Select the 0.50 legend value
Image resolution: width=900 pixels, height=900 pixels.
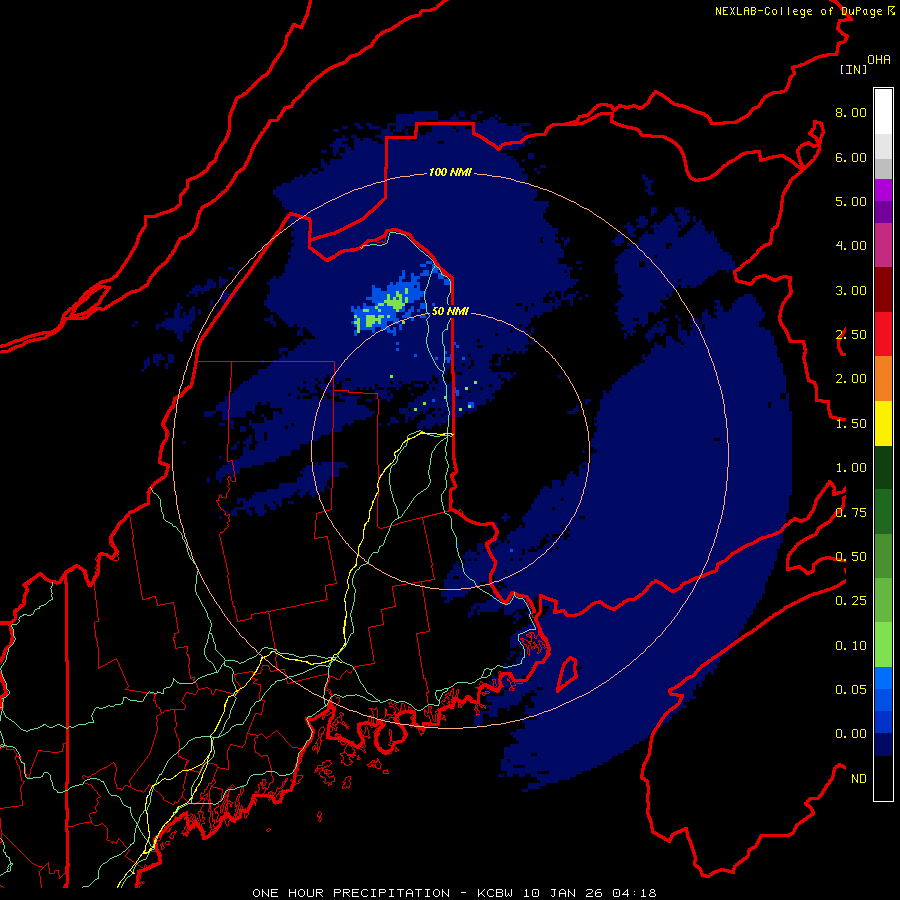coord(851,557)
